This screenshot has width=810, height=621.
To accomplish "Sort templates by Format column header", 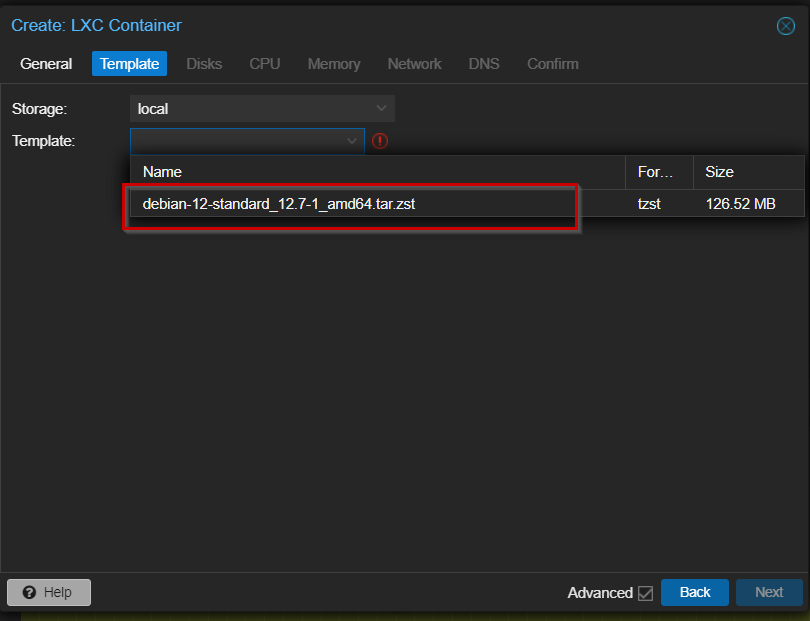I will (x=659, y=172).
